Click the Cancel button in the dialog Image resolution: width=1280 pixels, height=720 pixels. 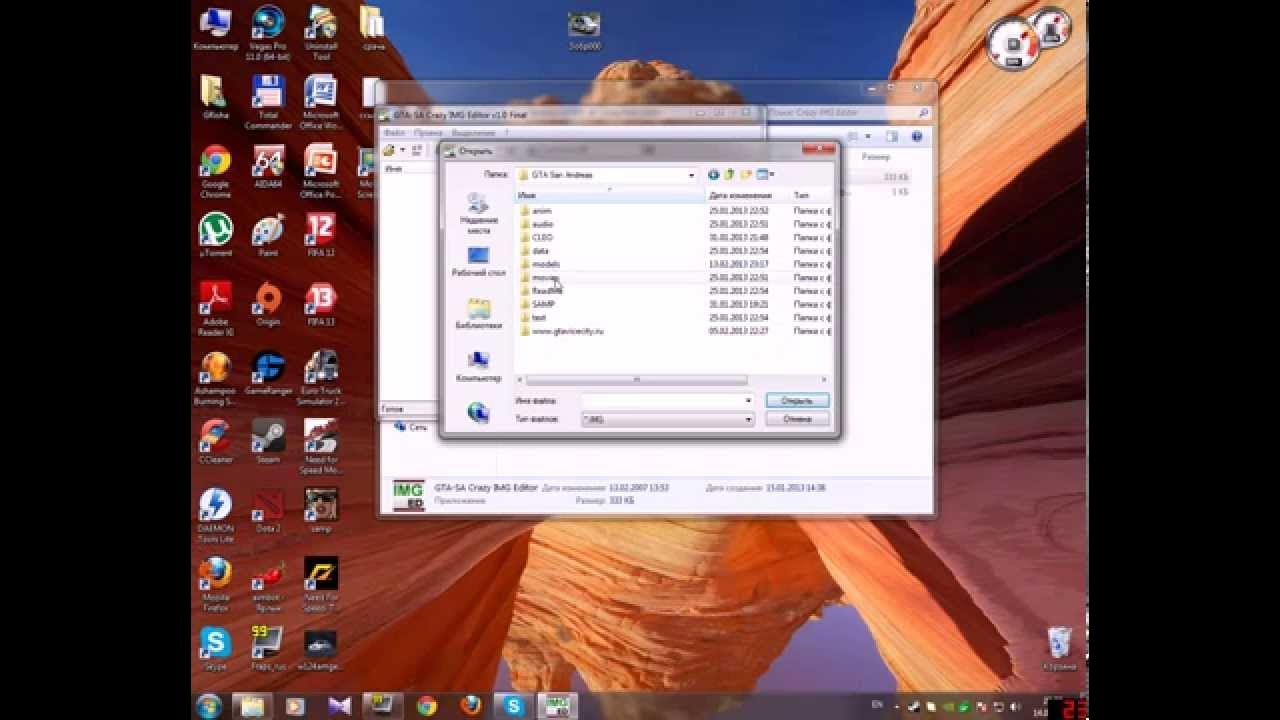pos(797,420)
